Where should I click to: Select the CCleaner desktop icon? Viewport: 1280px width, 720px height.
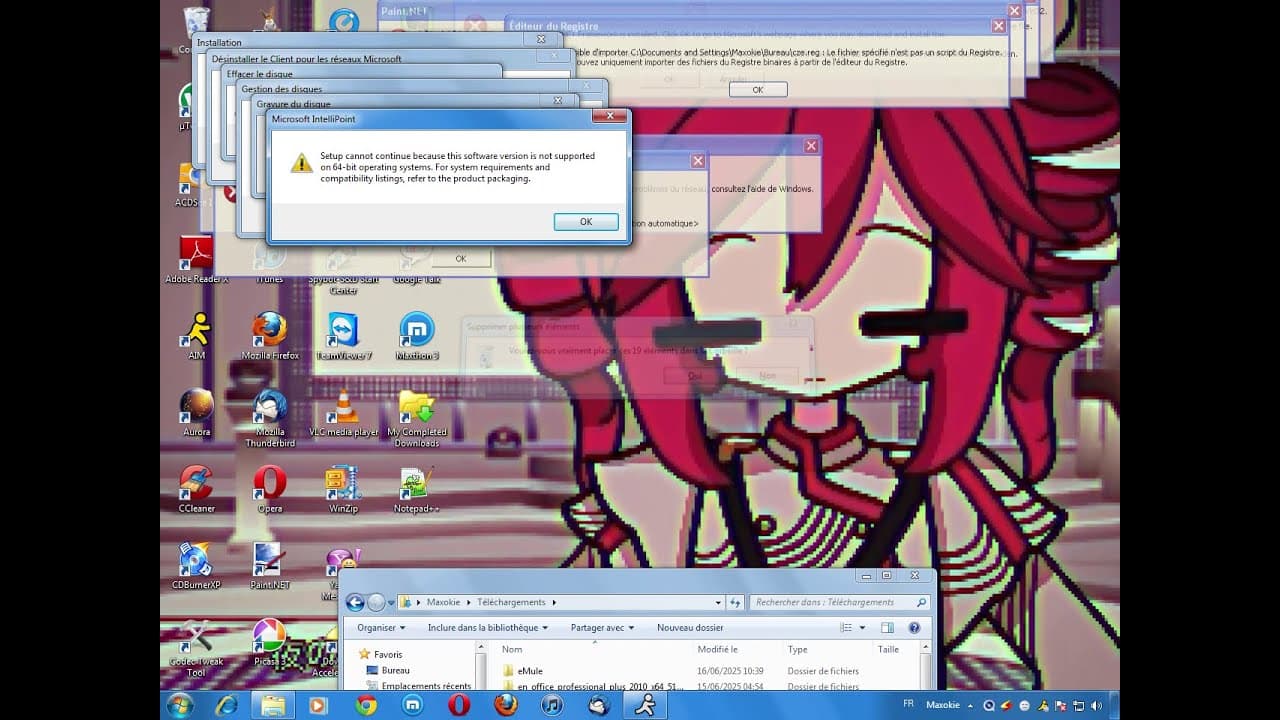coord(196,490)
